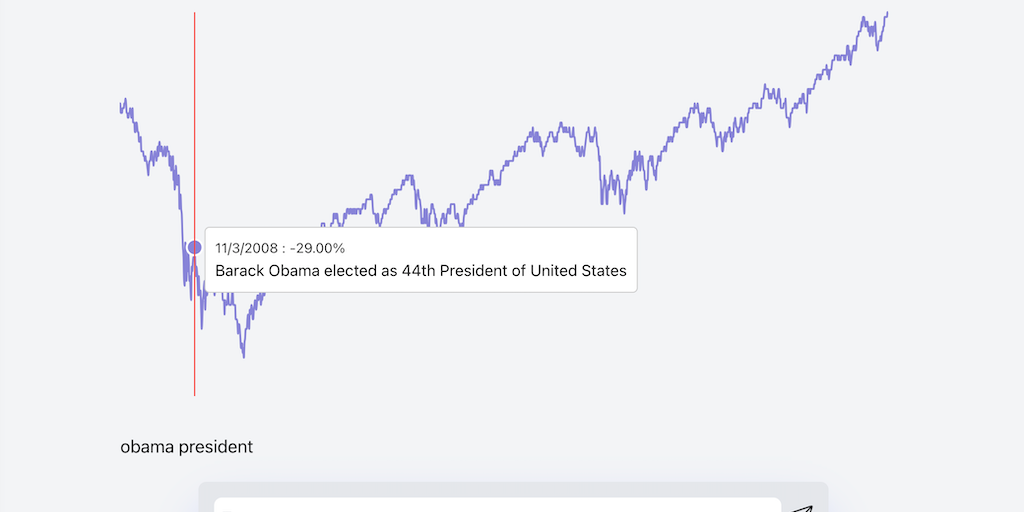Click the rightmost end of the chart line
Screen dimensions: 1024x512
887,13
